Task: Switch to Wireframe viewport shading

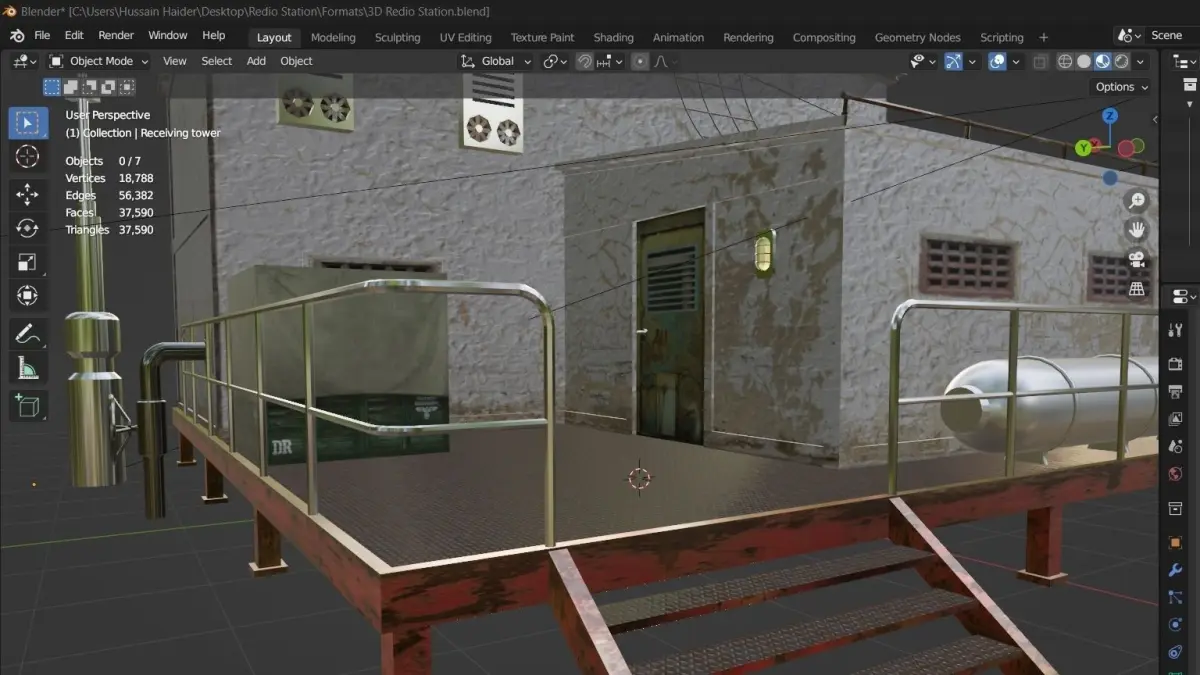Action: coord(1065,61)
